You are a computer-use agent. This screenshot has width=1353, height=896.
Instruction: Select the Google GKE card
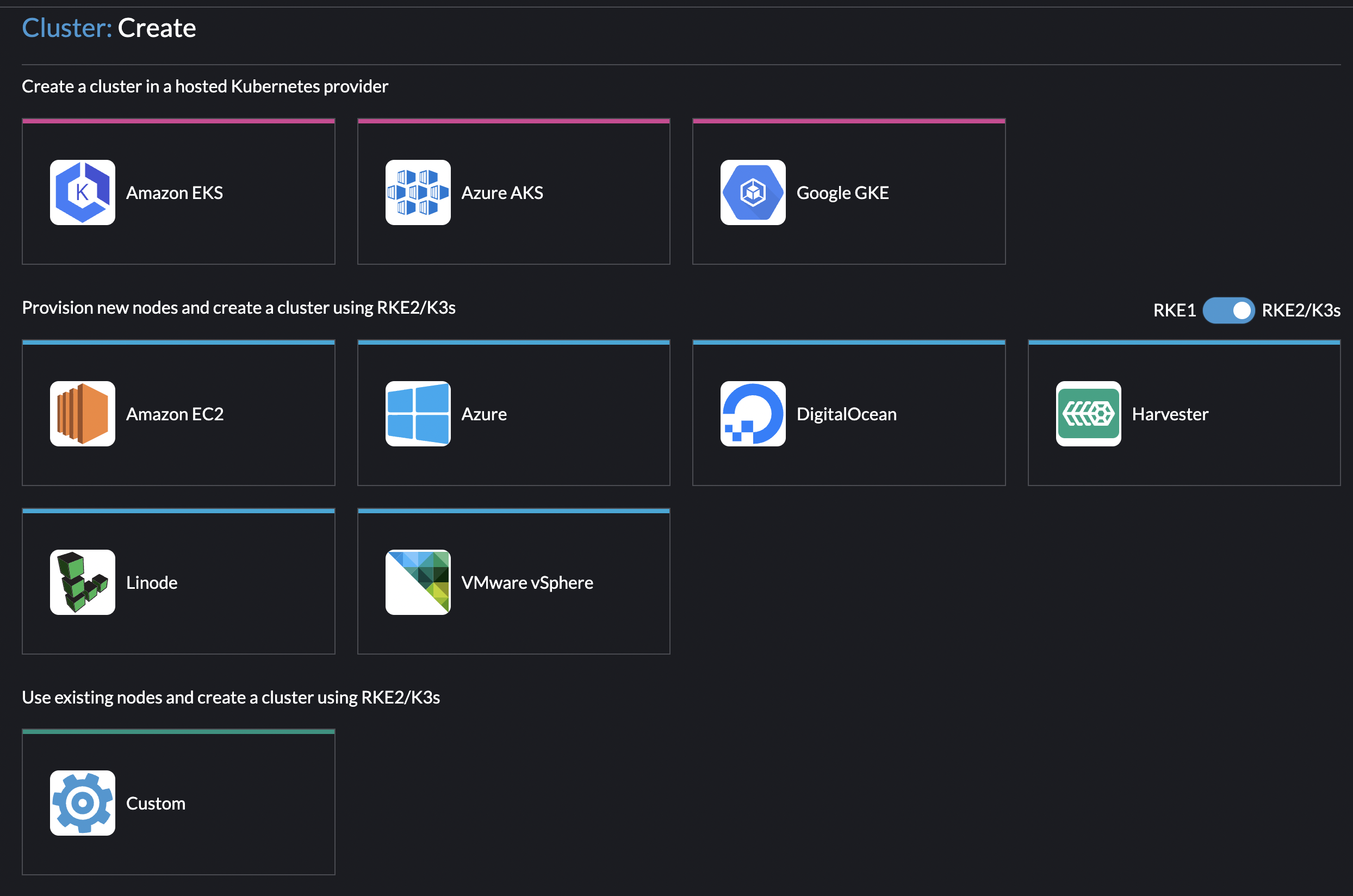pos(848,192)
